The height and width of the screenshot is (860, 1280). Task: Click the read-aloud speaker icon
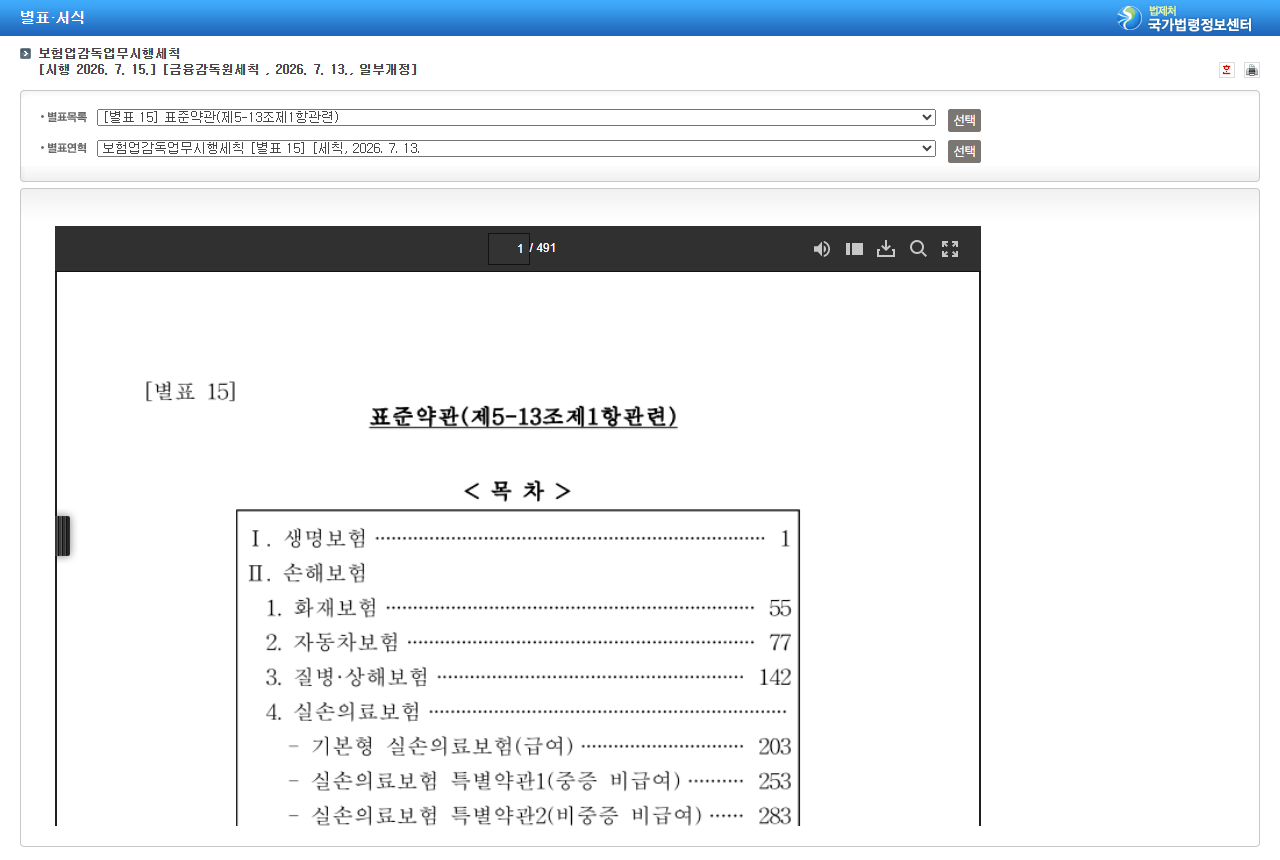coord(822,249)
